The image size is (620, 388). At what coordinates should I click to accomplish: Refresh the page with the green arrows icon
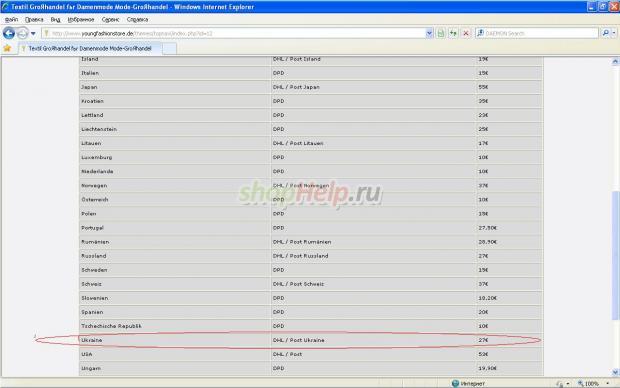453,34
